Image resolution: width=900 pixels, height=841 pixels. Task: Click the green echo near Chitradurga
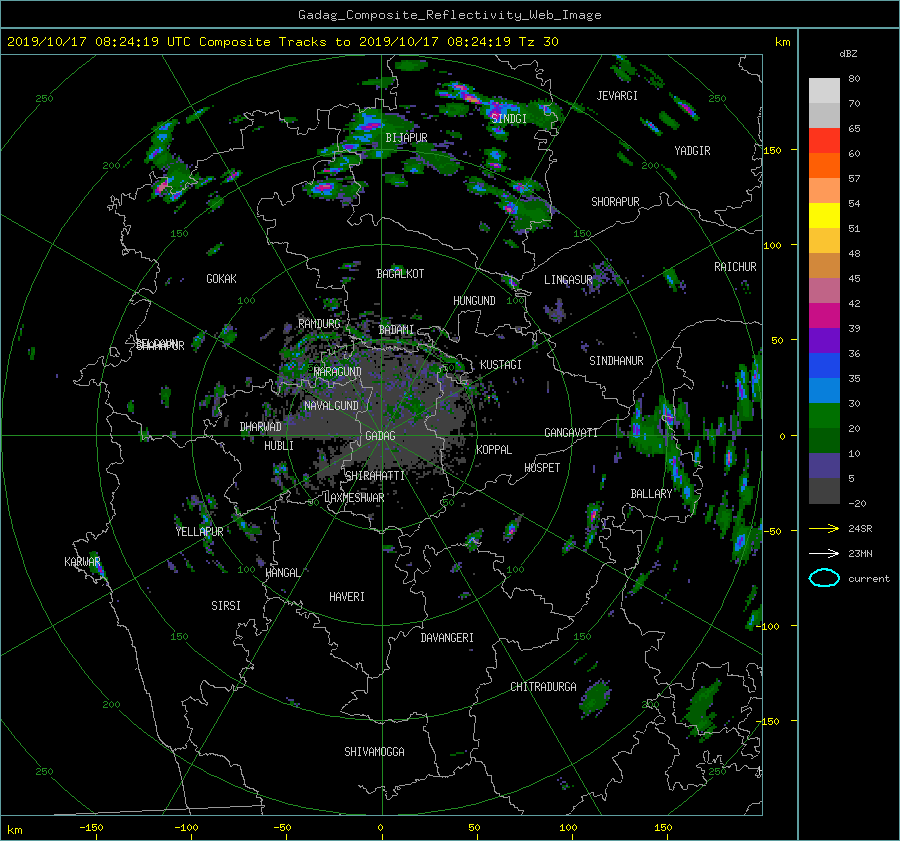(595, 697)
